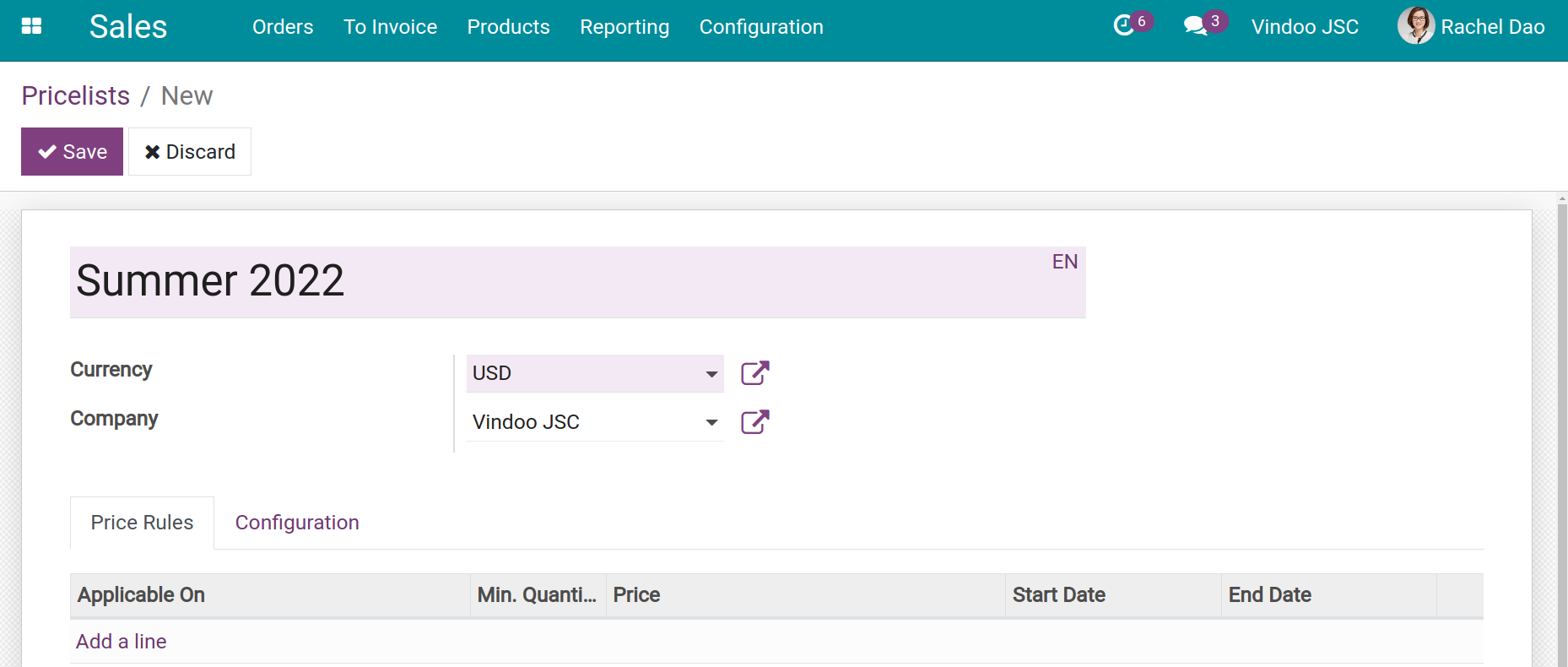Add a line to price rules
1568x667 pixels.
click(122, 642)
